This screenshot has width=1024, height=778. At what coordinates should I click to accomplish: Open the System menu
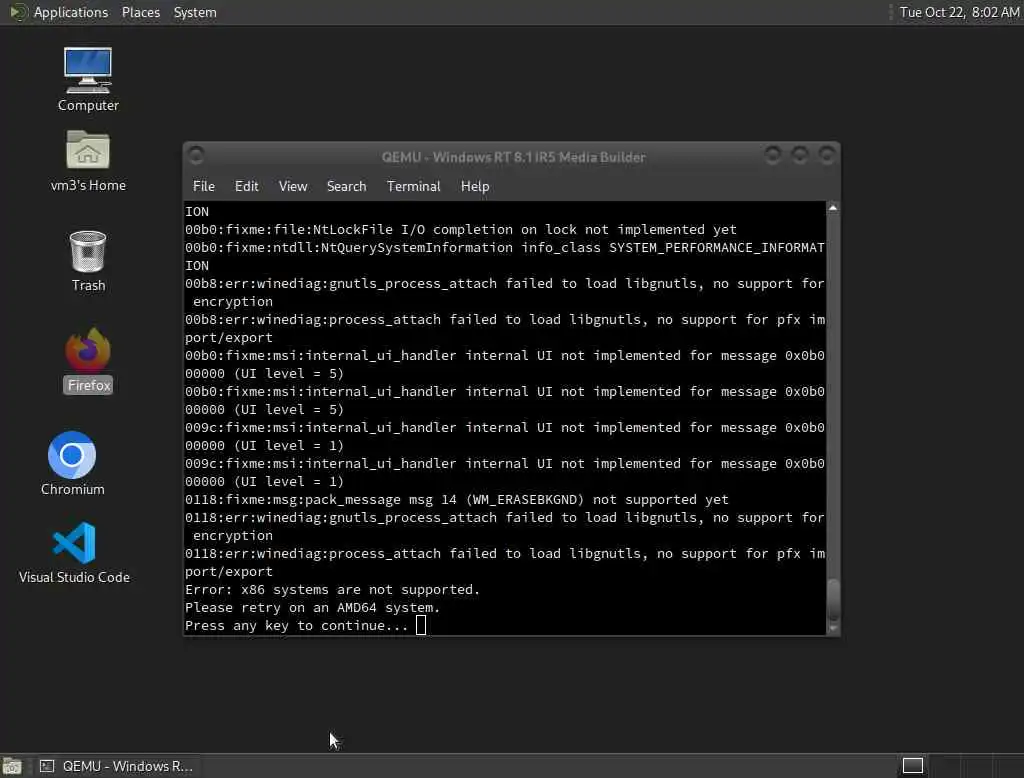point(195,12)
